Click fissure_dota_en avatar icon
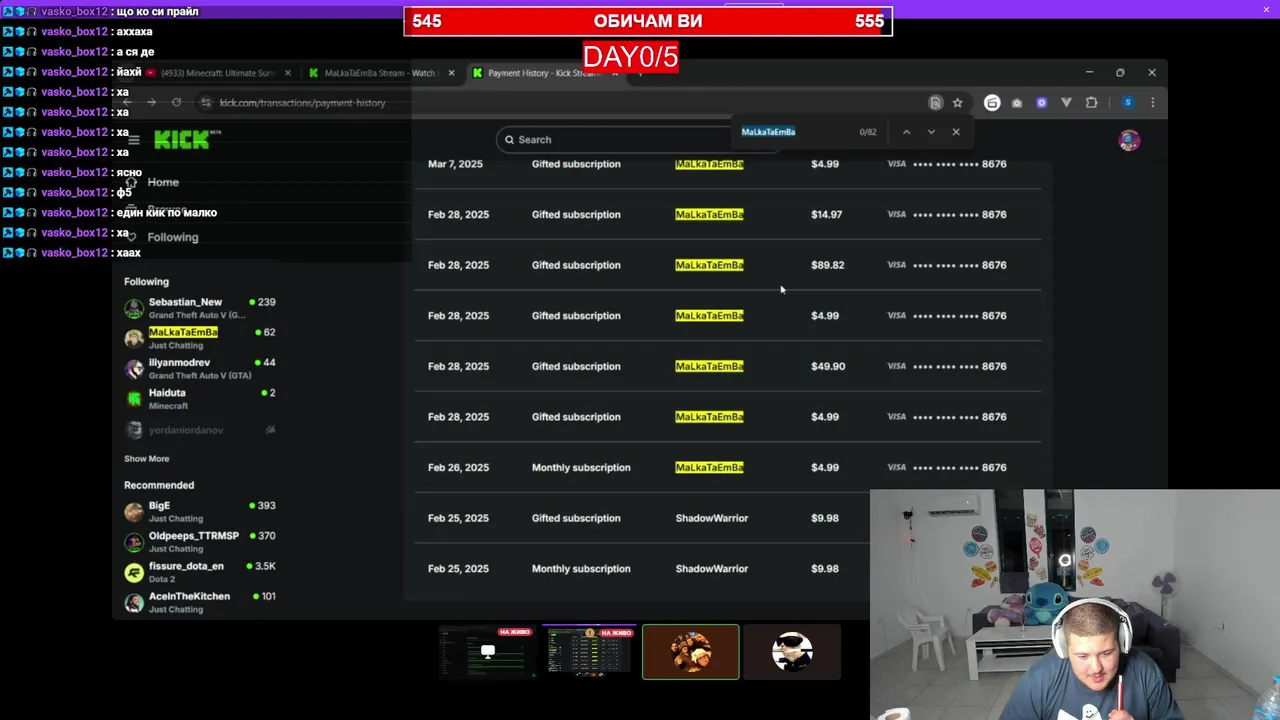 point(134,572)
